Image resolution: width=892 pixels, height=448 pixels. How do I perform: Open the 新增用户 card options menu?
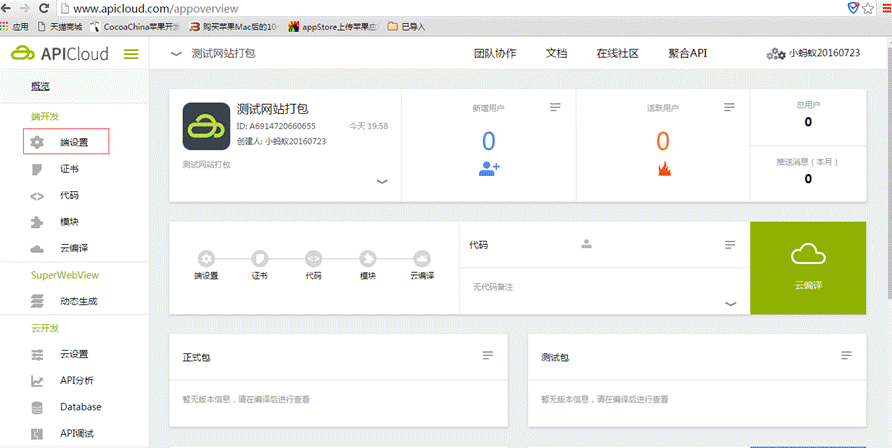tap(555, 107)
